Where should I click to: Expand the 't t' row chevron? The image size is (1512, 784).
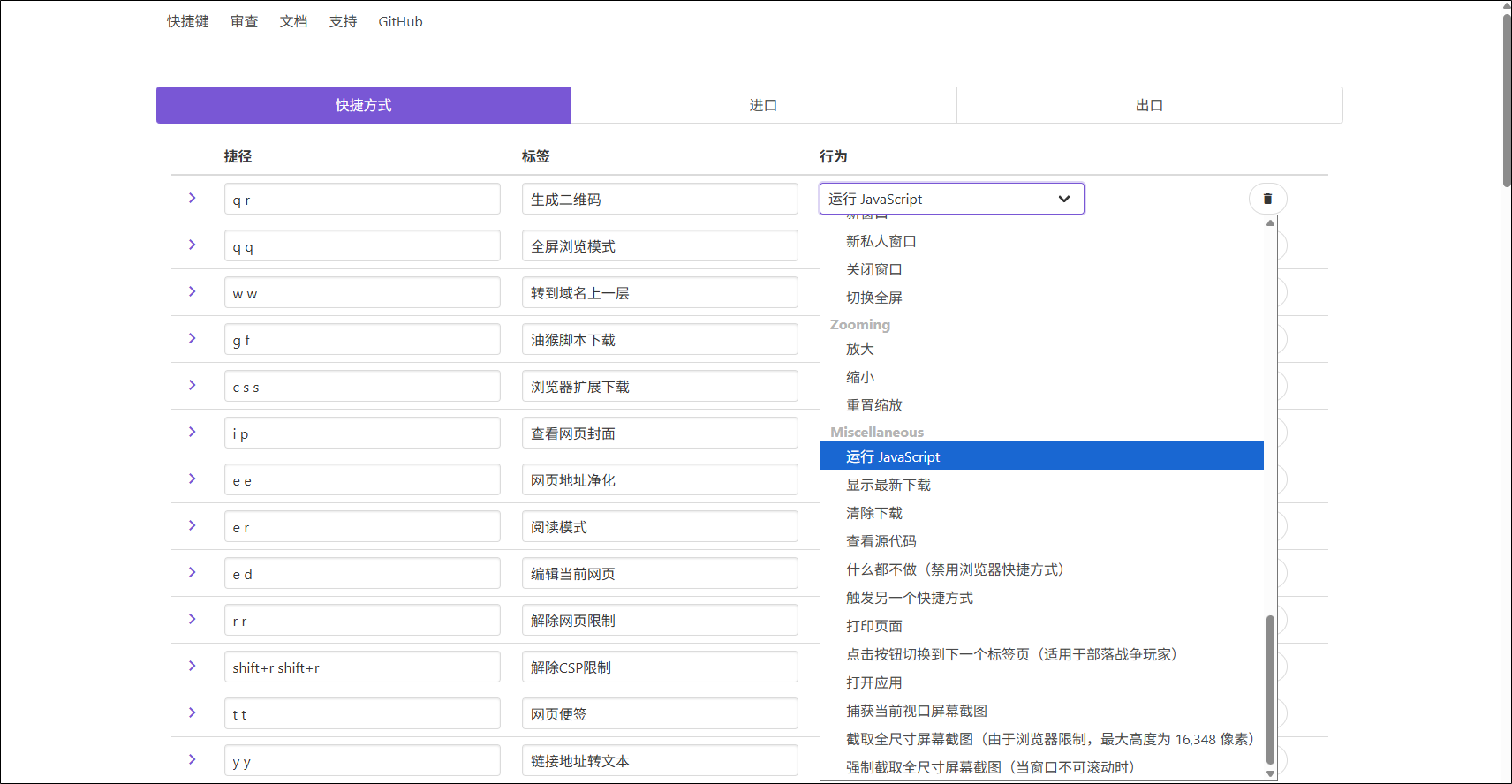pos(192,713)
